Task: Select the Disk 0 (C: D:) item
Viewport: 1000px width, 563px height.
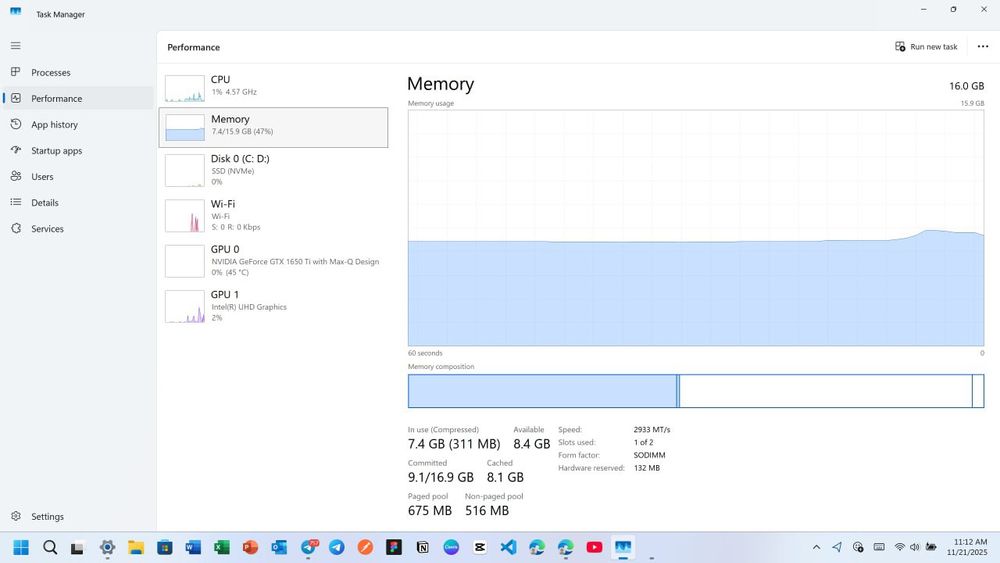Action: tap(273, 171)
